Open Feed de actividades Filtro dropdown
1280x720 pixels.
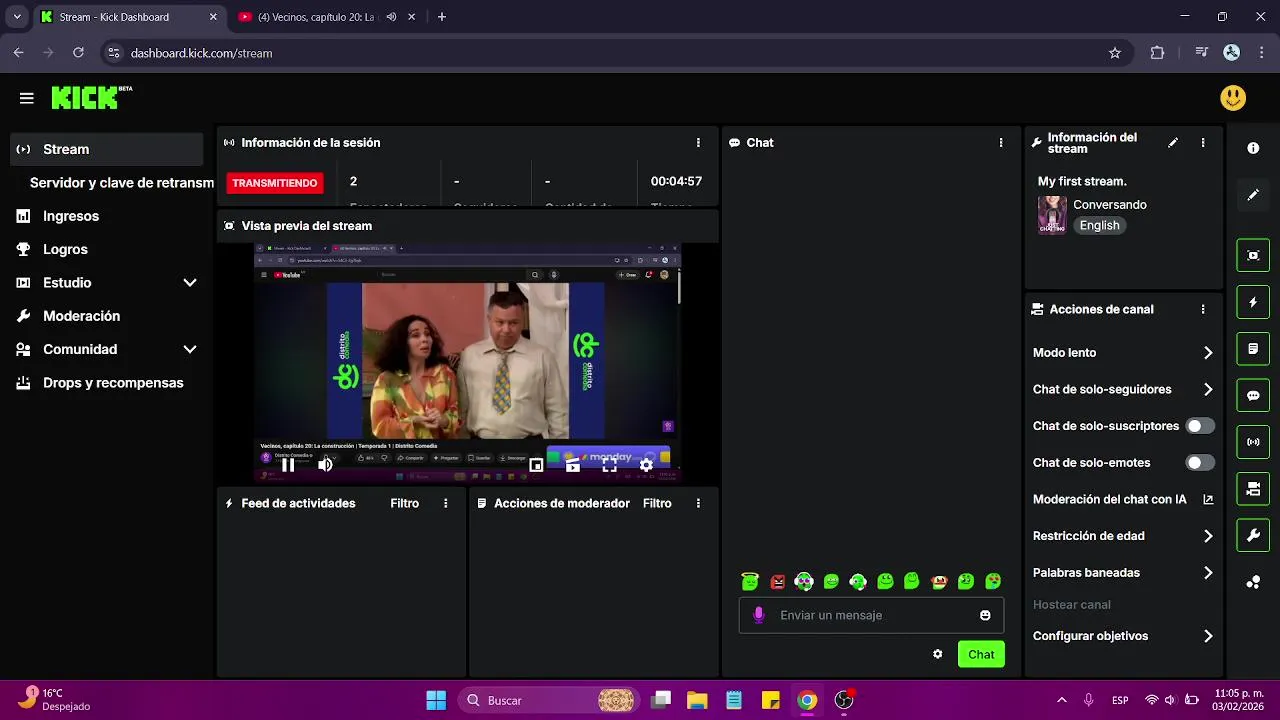click(405, 504)
